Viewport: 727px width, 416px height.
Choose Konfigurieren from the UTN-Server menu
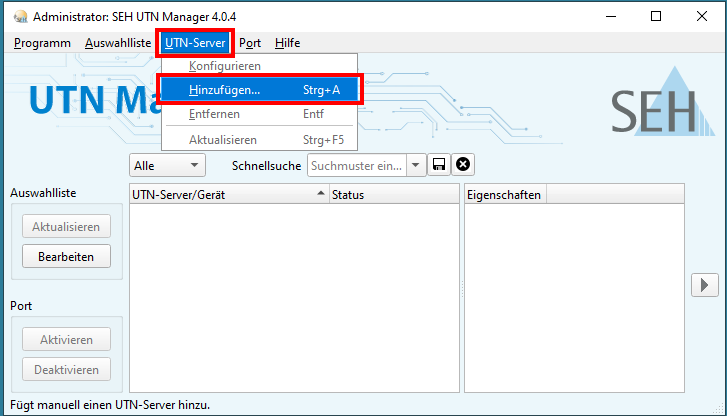click(x=260, y=66)
